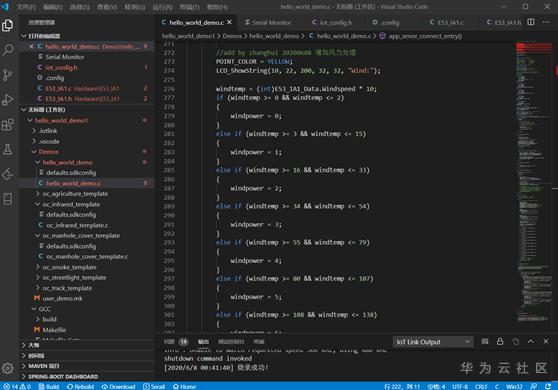
Task: Toggle the output scroll lock icon
Action: pyautogui.click(x=500, y=342)
